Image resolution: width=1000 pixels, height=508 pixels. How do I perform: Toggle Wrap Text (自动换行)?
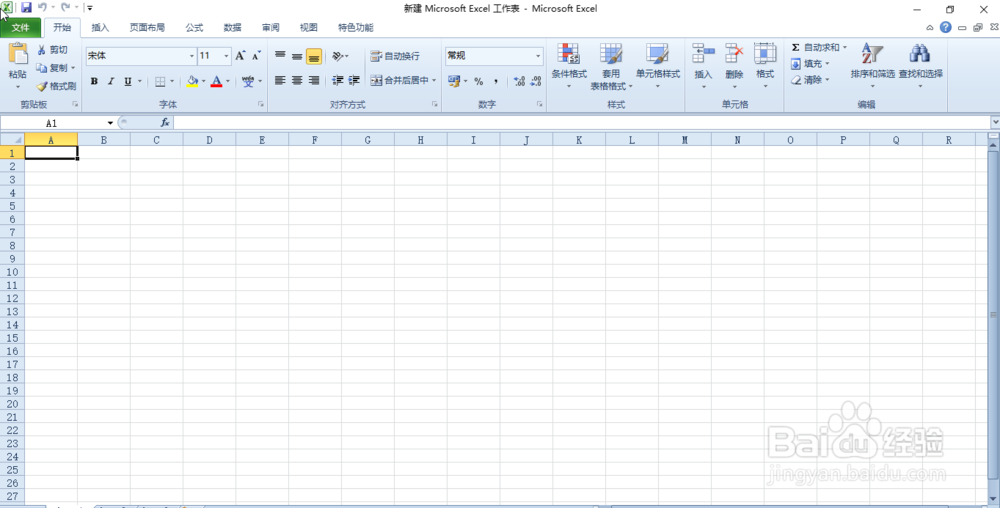(395, 56)
